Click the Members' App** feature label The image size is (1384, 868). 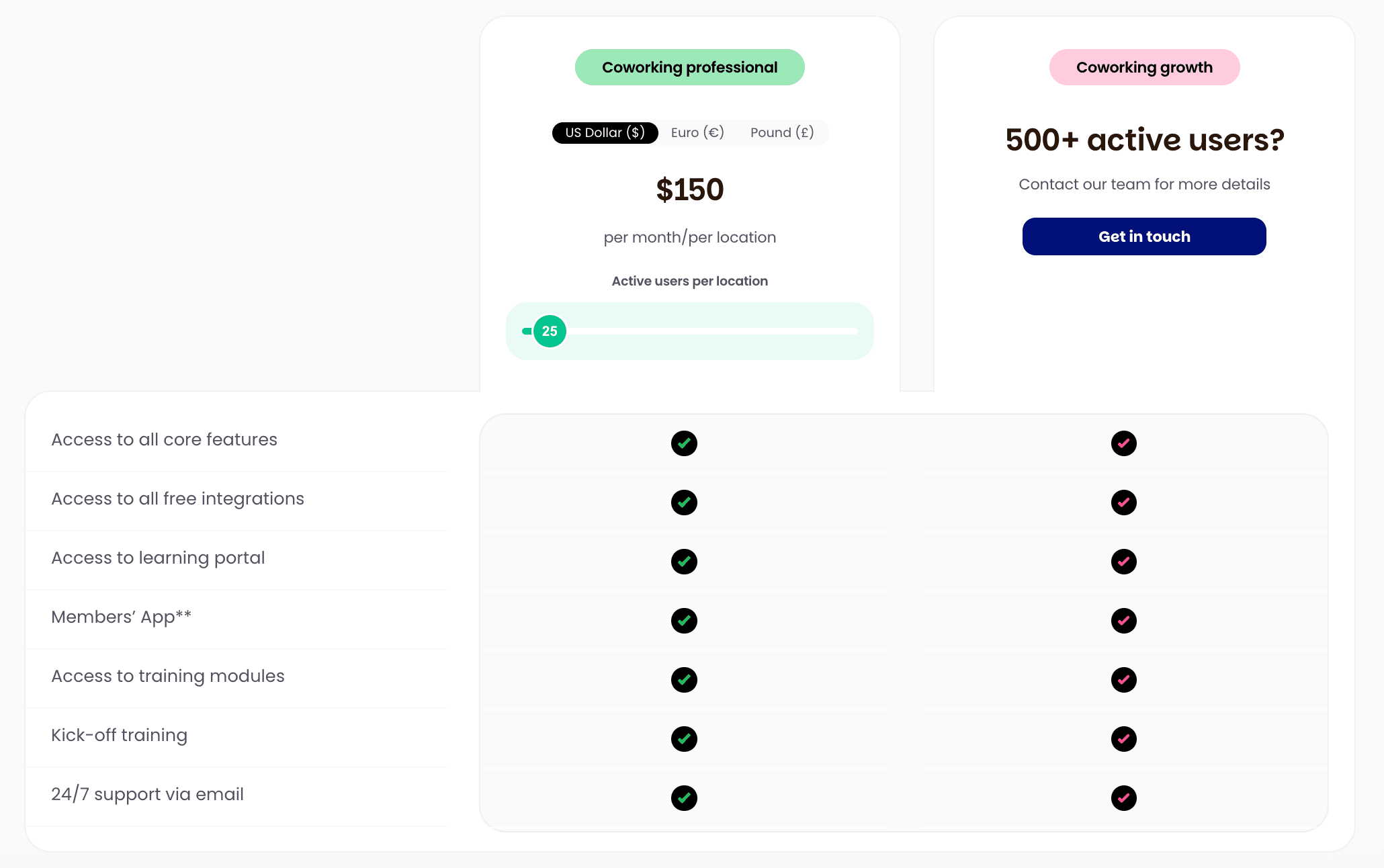(122, 617)
